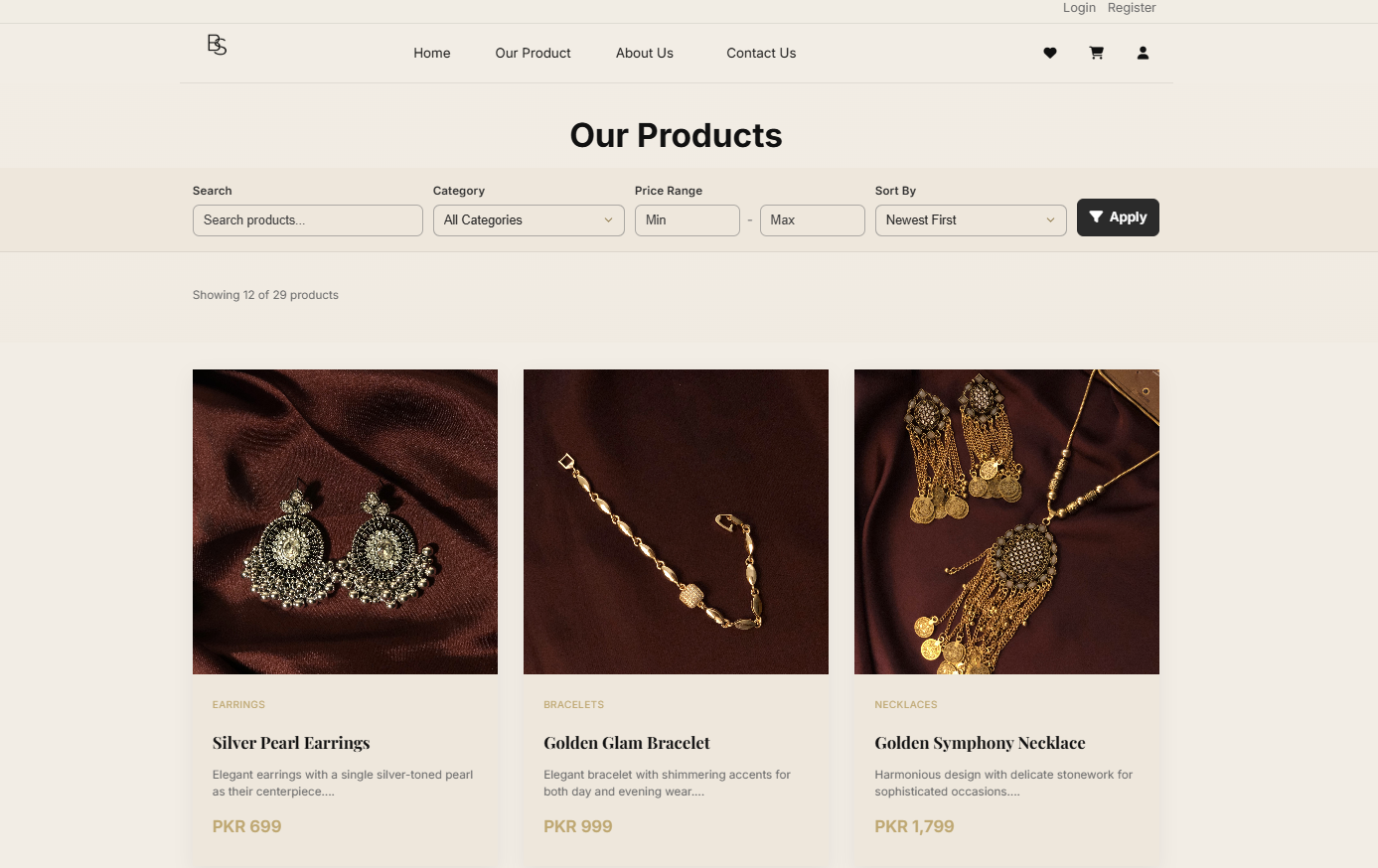Open the wishlist via the heart icon
1378x868 pixels.
[x=1049, y=53]
